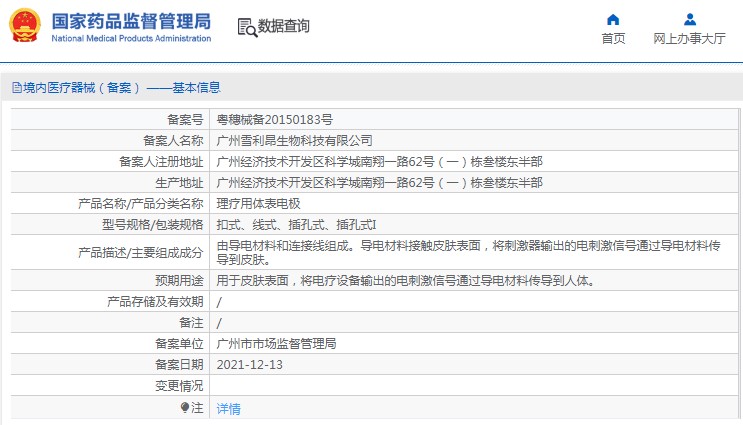Click the 备案单位 label
Screen dimensions: 743x425
pos(180,344)
